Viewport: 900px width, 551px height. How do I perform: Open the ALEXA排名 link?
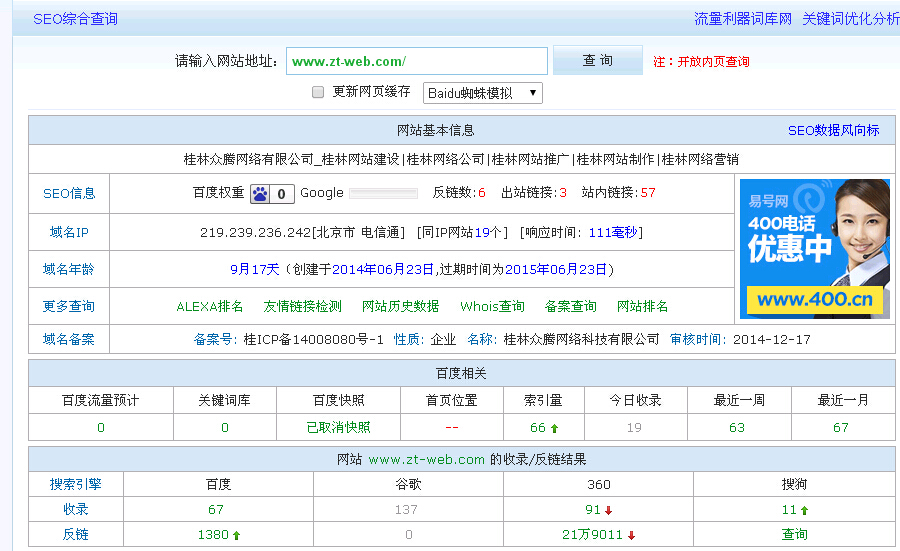coord(210,306)
